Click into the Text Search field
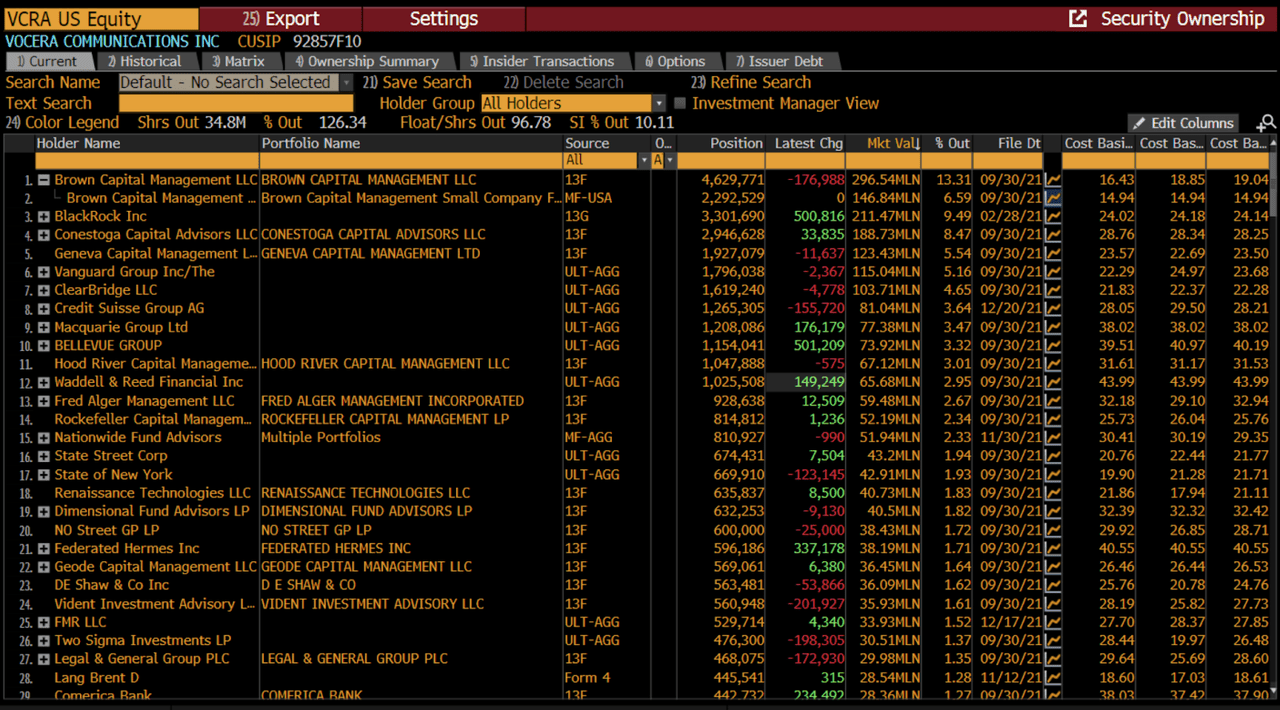Screen dimensions: 1280x710 [x=236, y=103]
